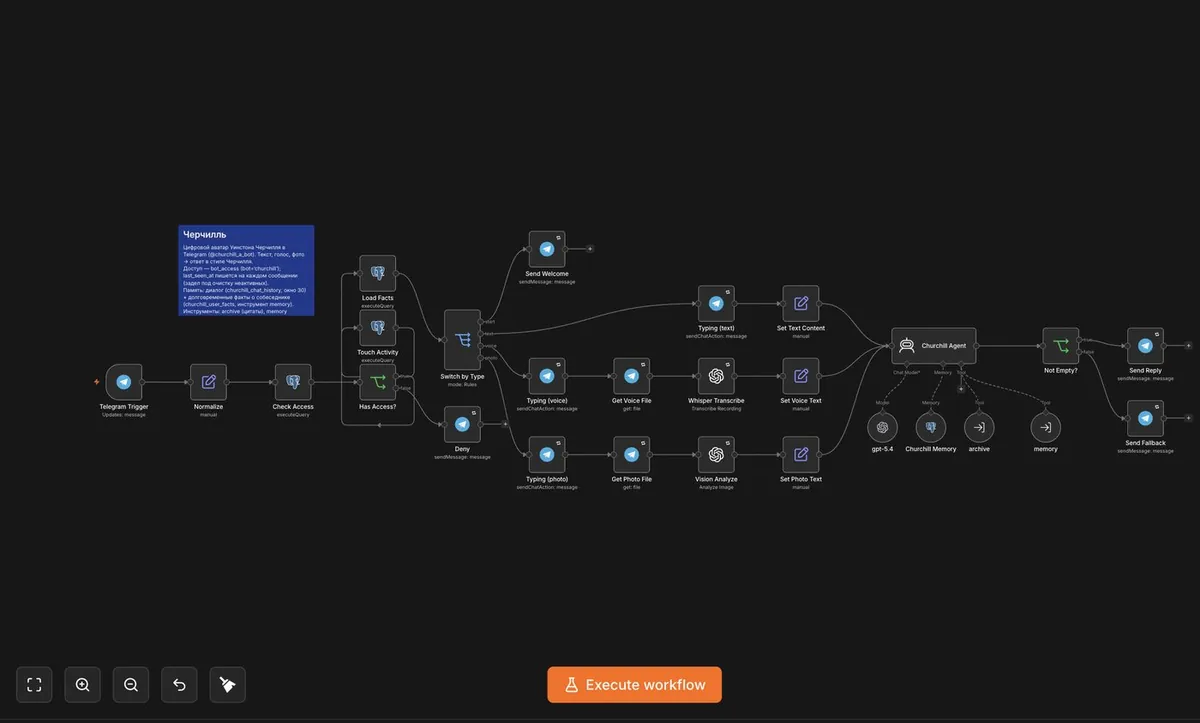1200x723 pixels.
Task: Select the blue Черчилль sticky note
Action: 246,270
